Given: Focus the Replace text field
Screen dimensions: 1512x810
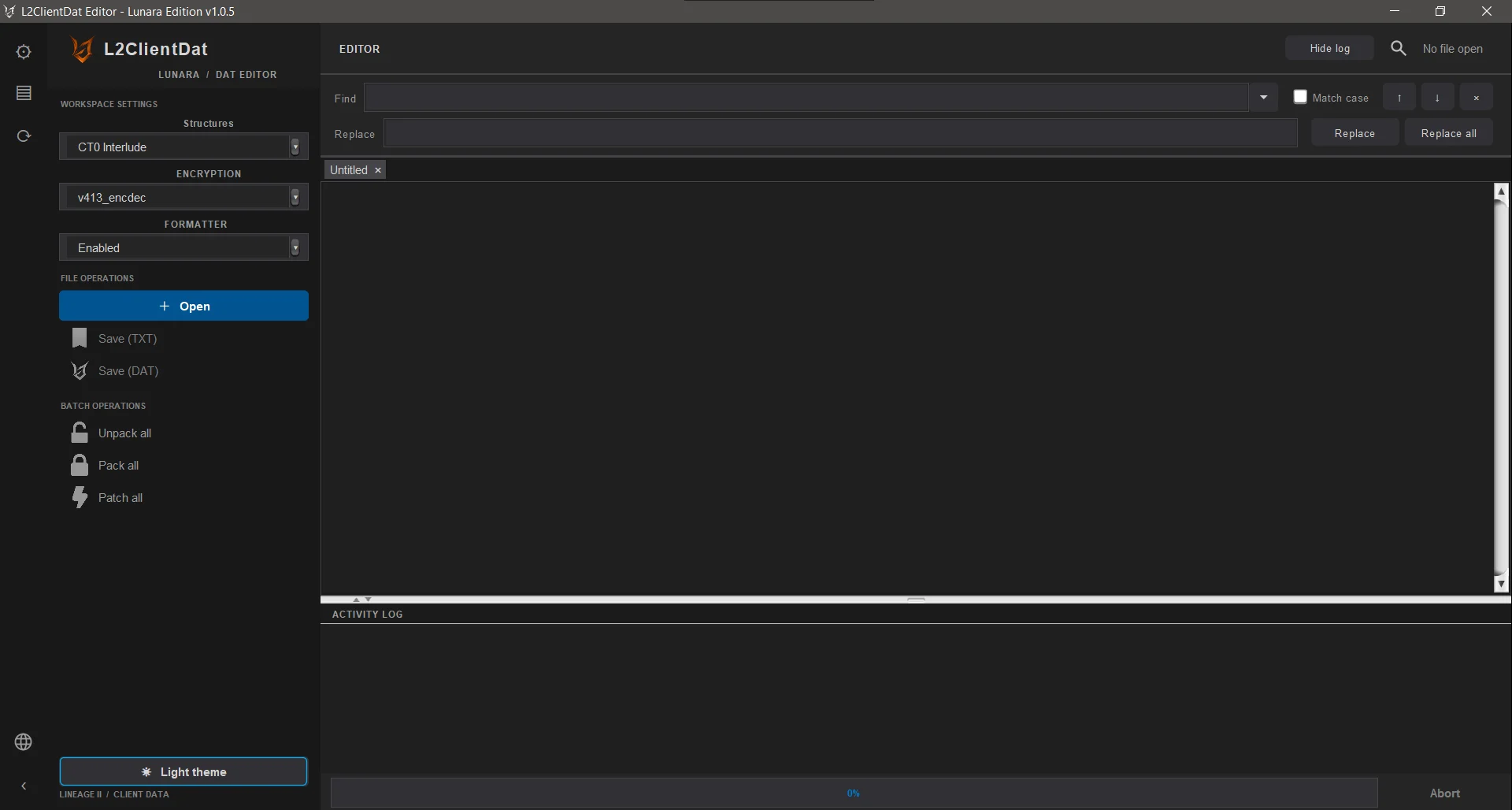Looking at the screenshot, I should coord(840,133).
